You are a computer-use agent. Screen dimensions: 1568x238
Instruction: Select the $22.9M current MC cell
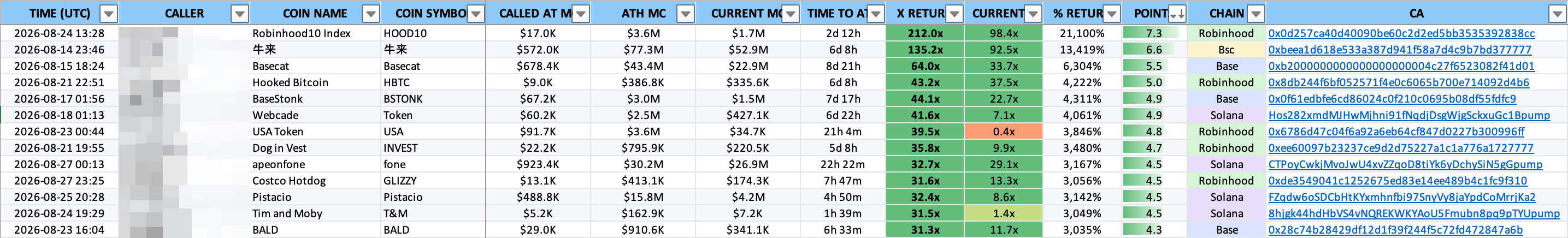tap(747, 67)
